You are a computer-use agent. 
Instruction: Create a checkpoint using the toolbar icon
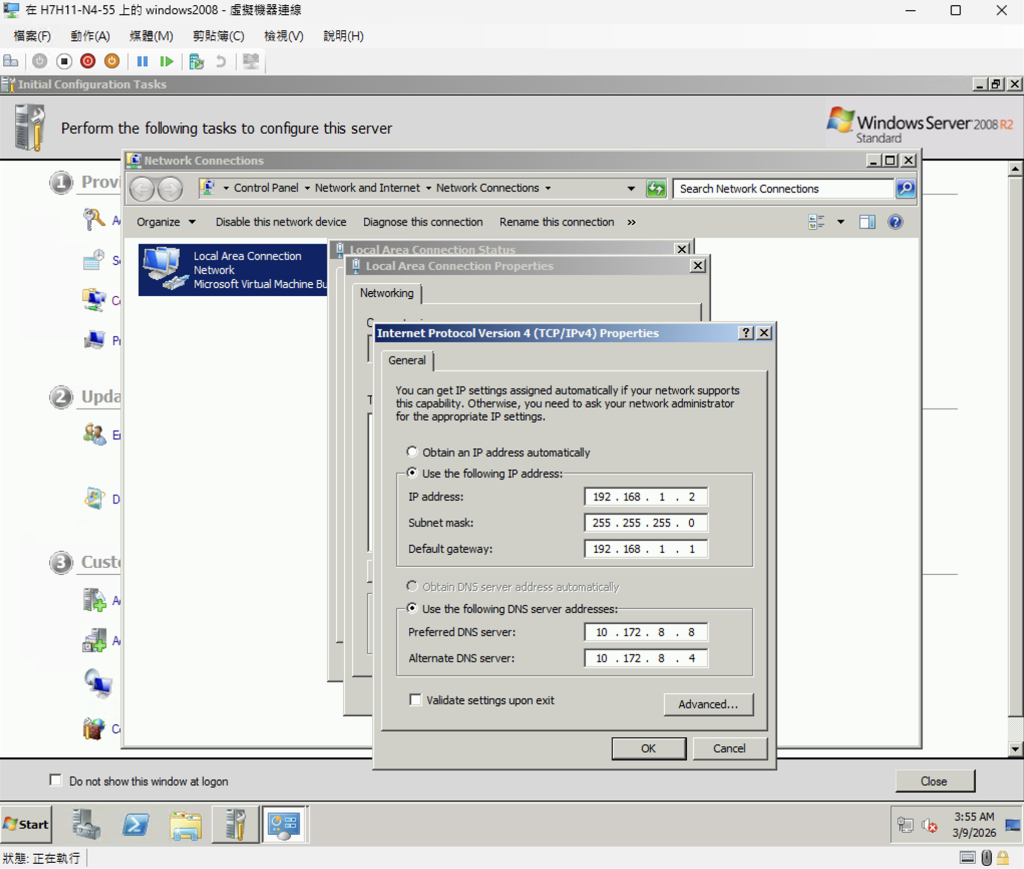(x=196, y=61)
